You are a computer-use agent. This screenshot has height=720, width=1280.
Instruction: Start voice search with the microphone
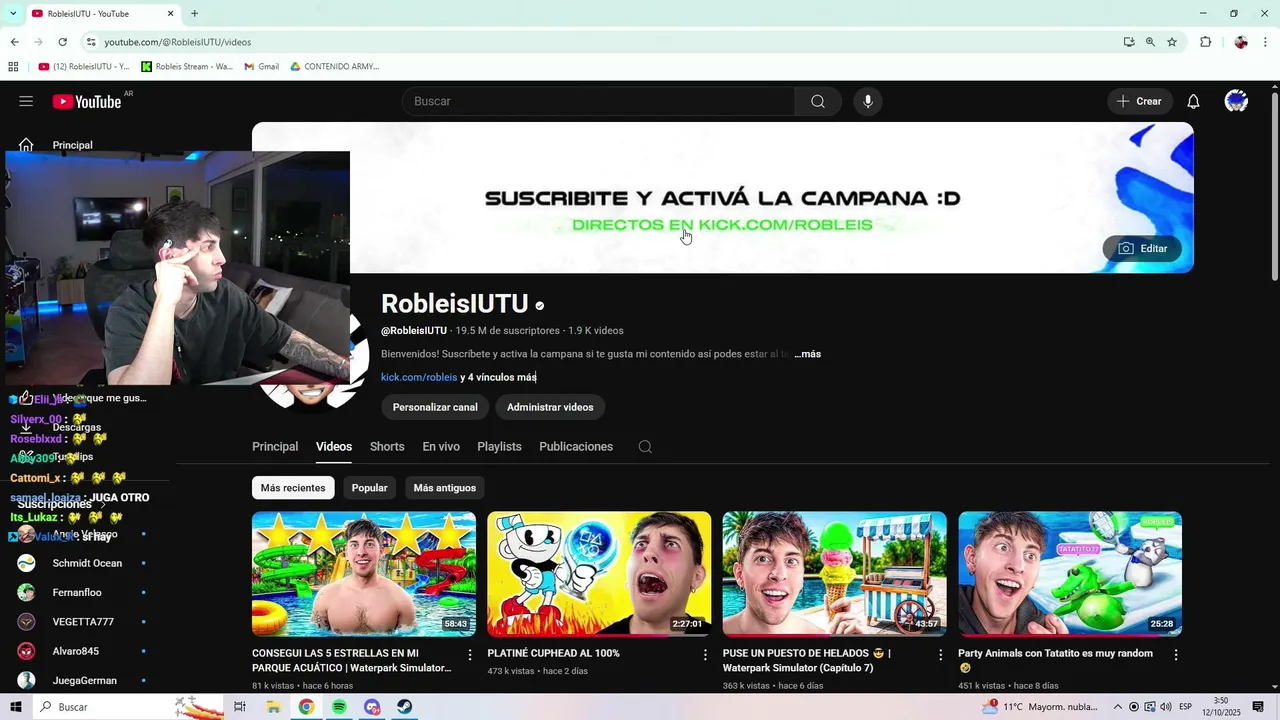coord(868,101)
